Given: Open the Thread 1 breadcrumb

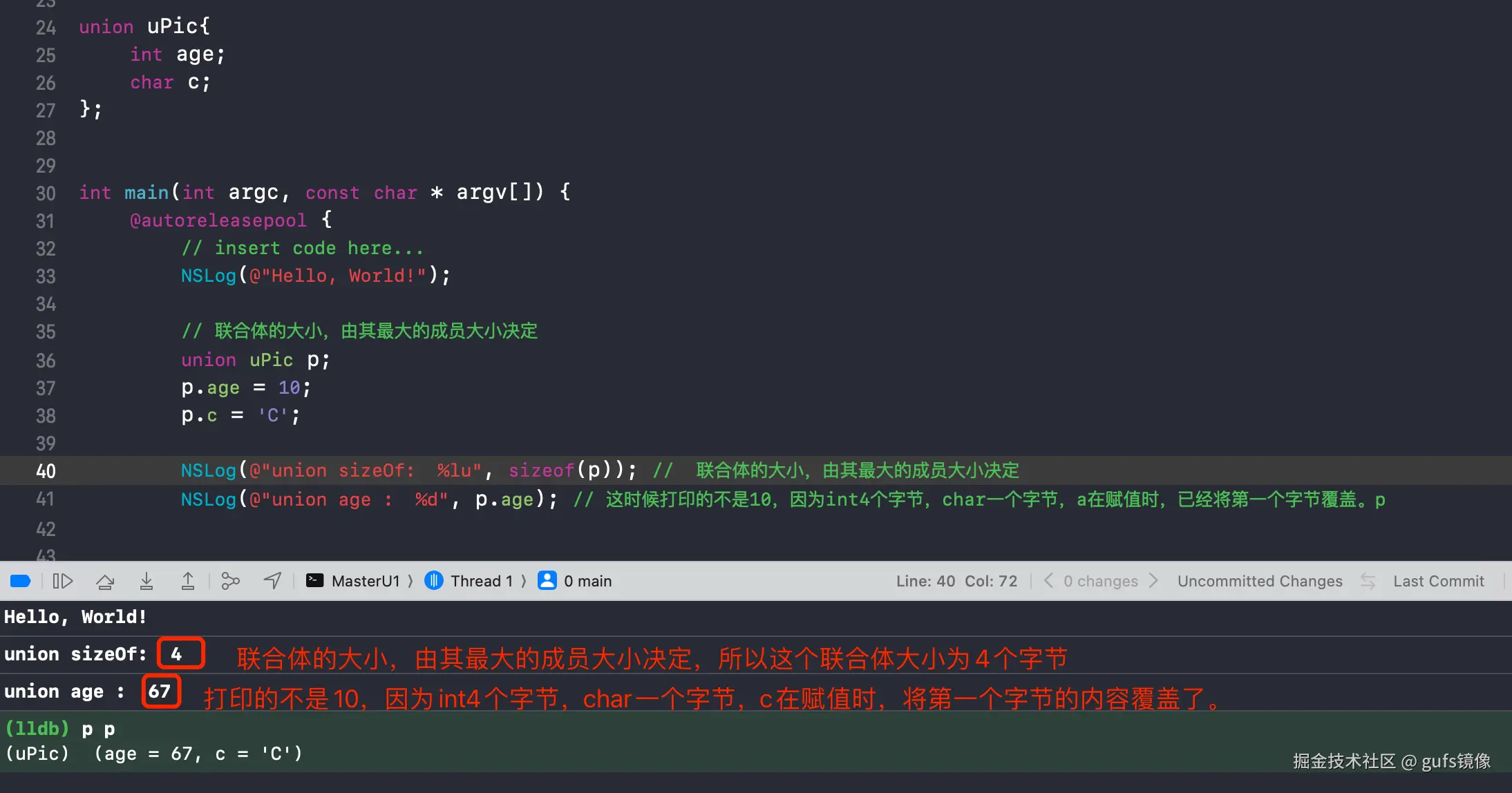Looking at the screenshot, I should (x=482, y=581).
